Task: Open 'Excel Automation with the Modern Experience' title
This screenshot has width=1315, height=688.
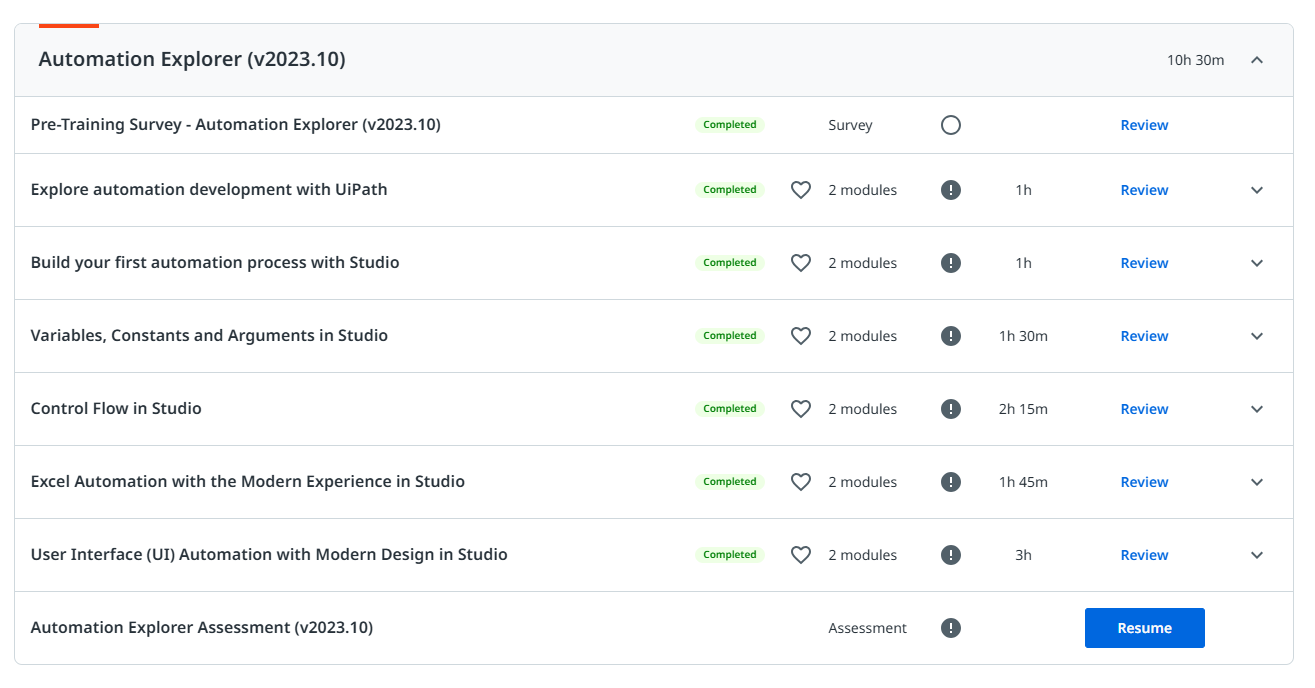Action: coord(248,482)
